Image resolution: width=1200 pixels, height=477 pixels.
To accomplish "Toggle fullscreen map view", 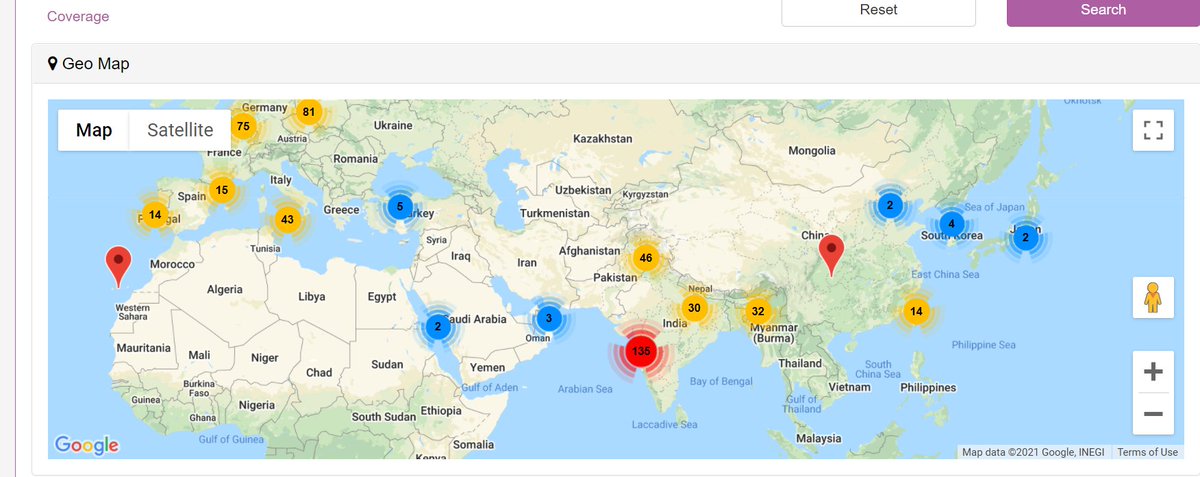I will tap(1152, 130).
